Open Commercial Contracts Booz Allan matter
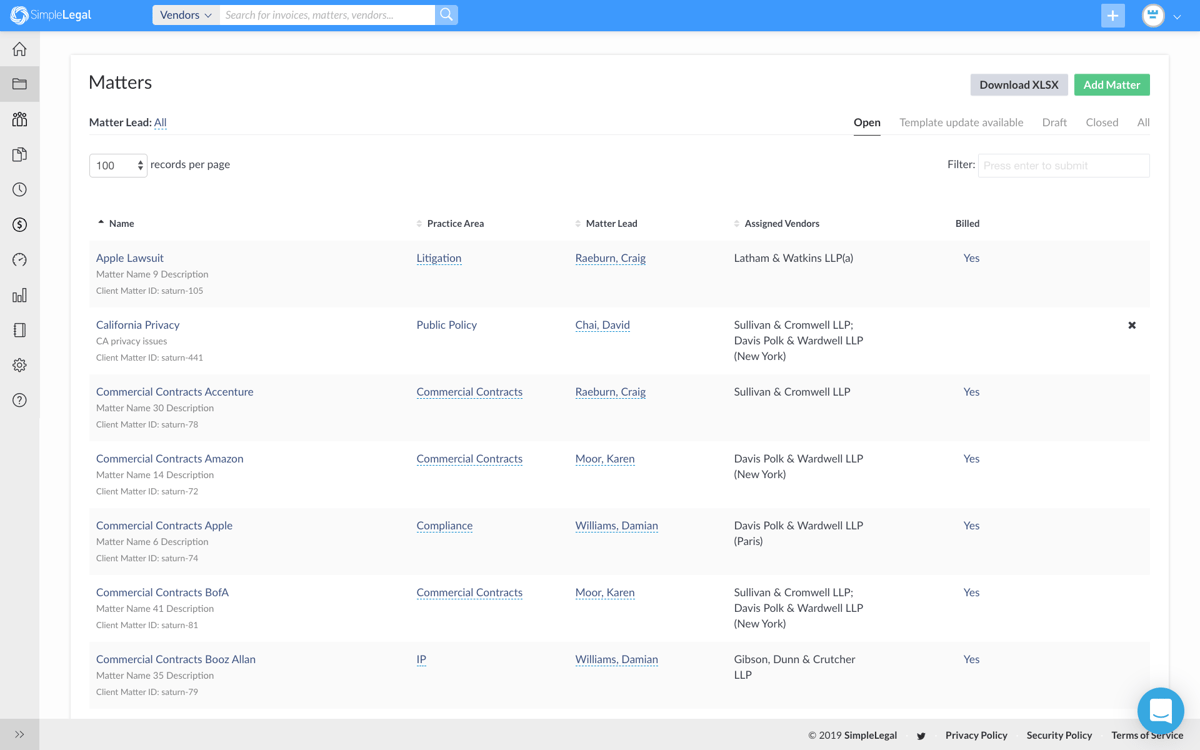This screenshot has width=1200, height=750. 176,660
